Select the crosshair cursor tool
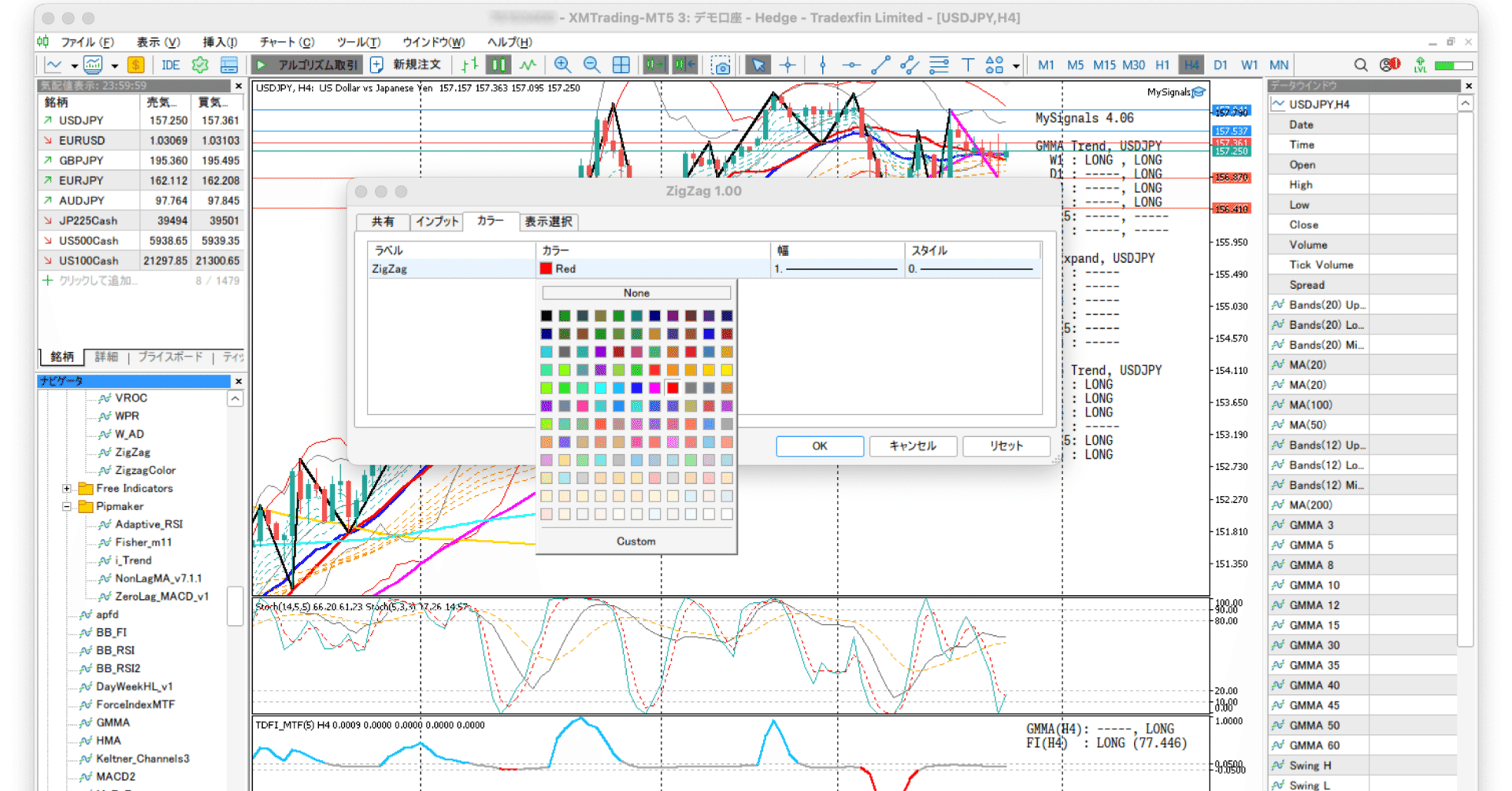Viewport: 1512px width, 791px height. tap(787, 65)
